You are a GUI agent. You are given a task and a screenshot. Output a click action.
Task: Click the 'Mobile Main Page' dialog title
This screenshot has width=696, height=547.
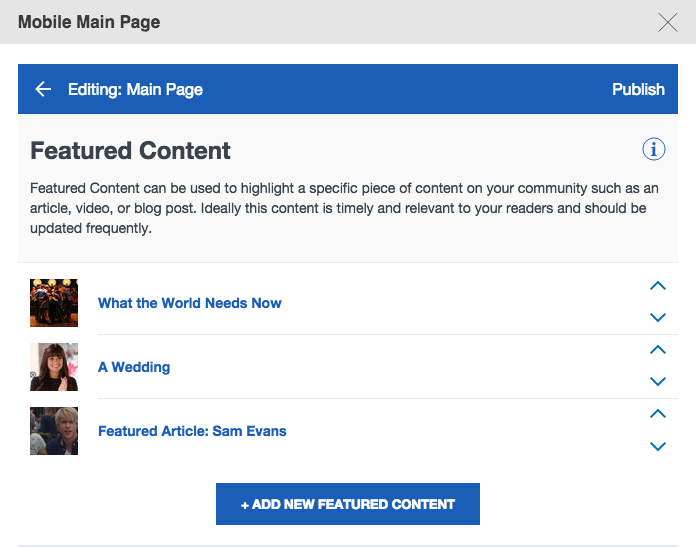(89, 22)
